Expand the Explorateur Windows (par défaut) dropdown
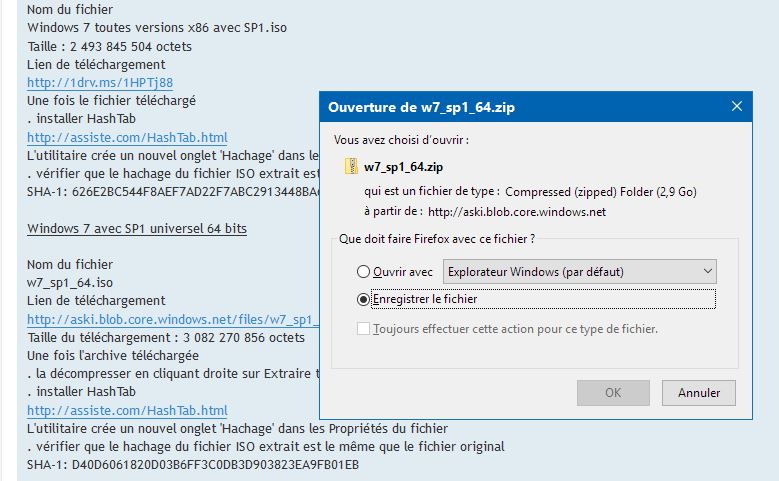Screen dimensions: 779x481 tap(708, 271)
